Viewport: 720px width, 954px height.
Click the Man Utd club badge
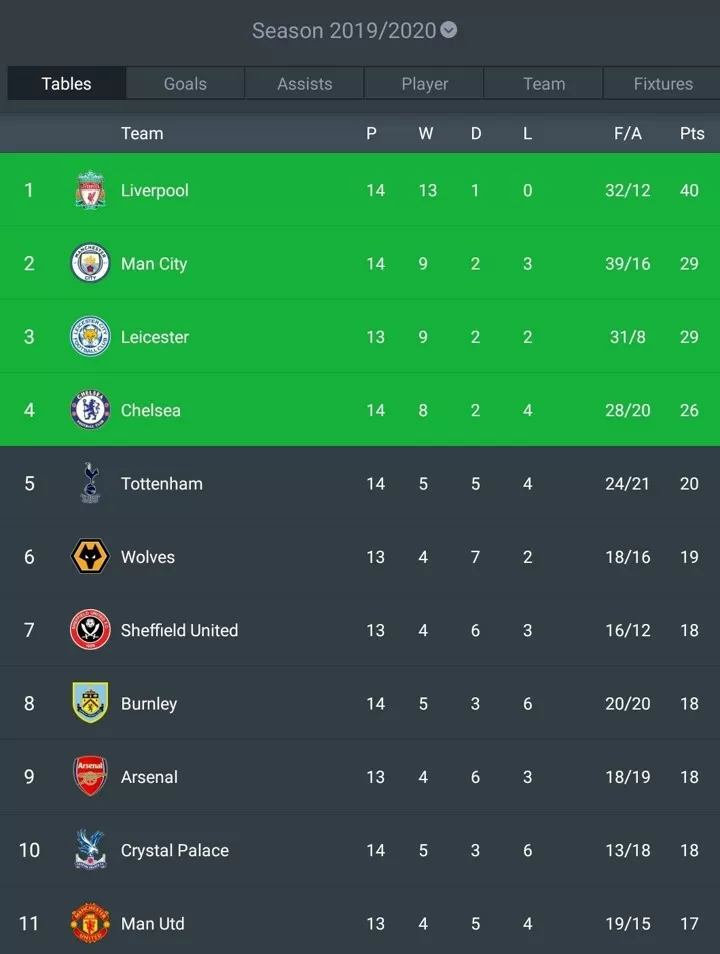tap(90, 923)
